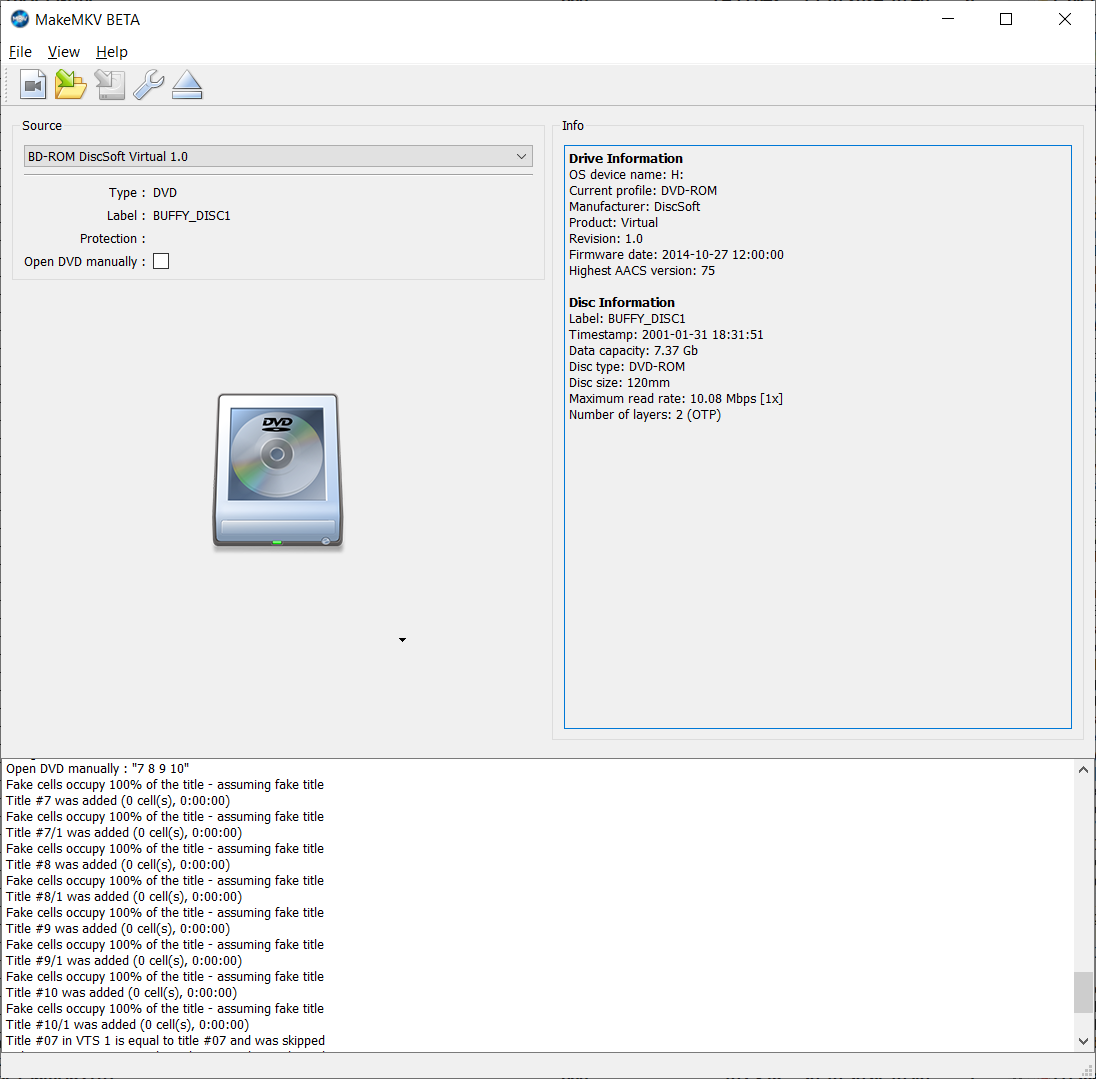1096x1079 pixels.
Task: Select the 'Manufacturer: DiscSoft' line
Action: coord(635,207)
